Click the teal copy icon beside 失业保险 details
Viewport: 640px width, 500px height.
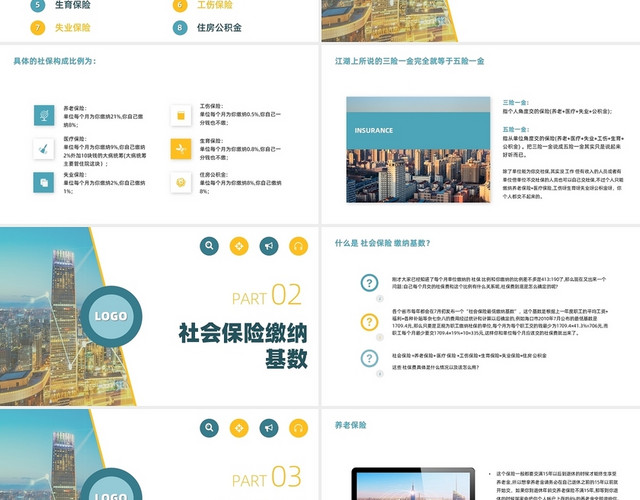44,182
